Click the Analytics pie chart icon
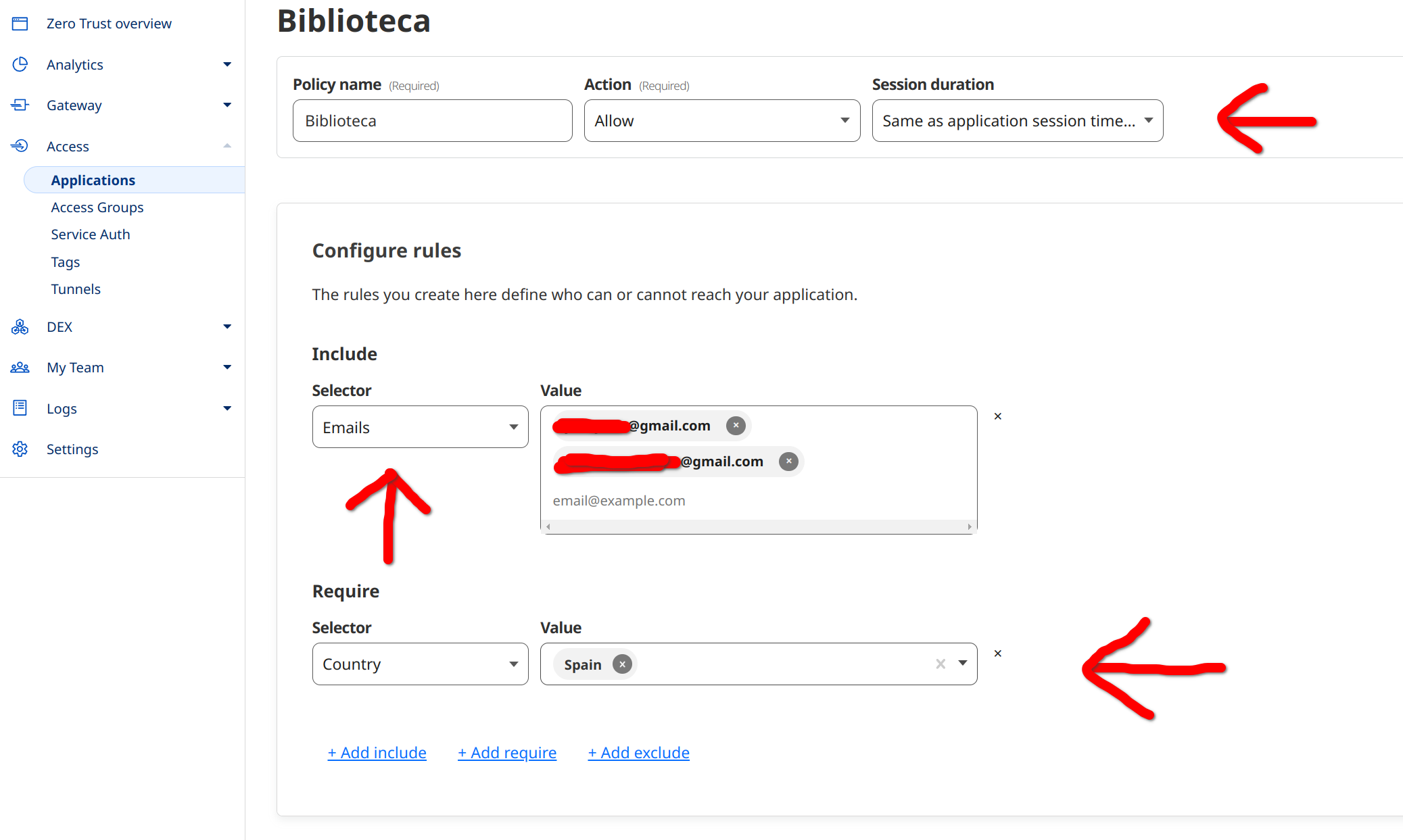1403x840 pixels. [20, 64]
